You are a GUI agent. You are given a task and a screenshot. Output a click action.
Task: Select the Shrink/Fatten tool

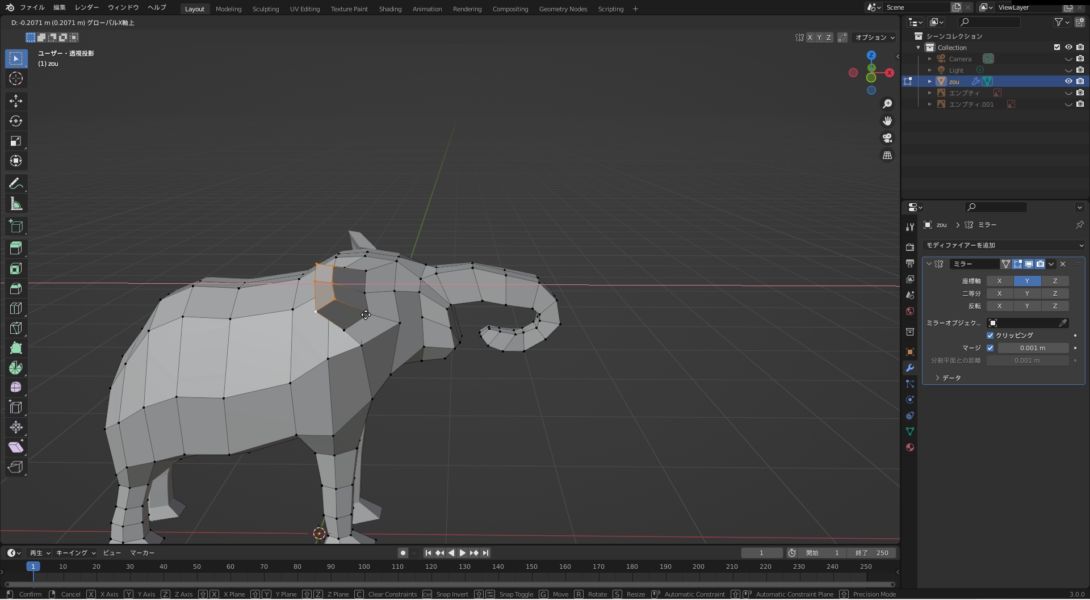tap(15, 427)
